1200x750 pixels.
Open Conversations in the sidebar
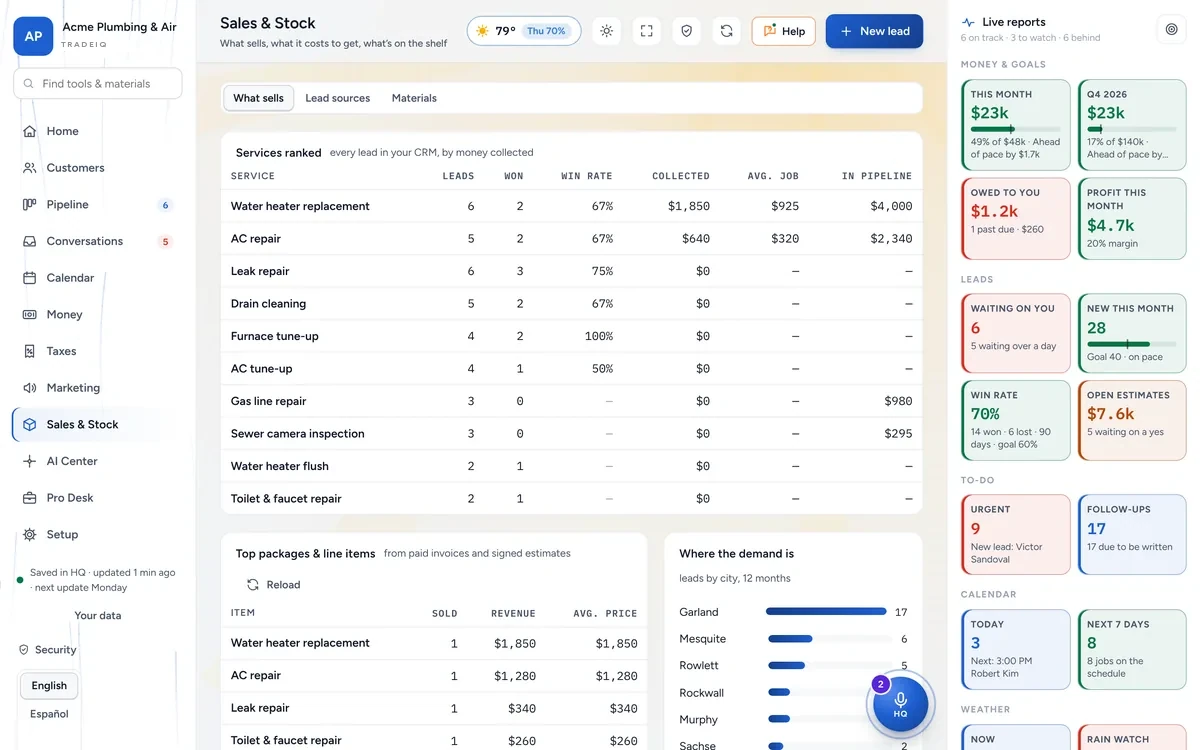[97, 241]
